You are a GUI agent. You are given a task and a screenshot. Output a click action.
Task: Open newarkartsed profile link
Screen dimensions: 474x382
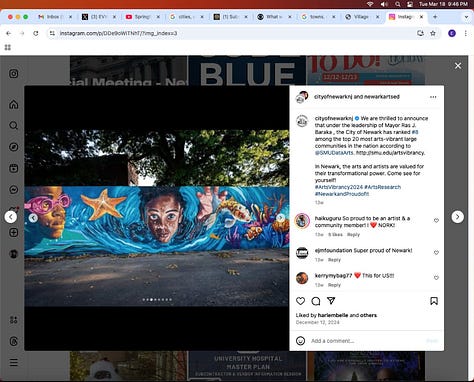382,97
